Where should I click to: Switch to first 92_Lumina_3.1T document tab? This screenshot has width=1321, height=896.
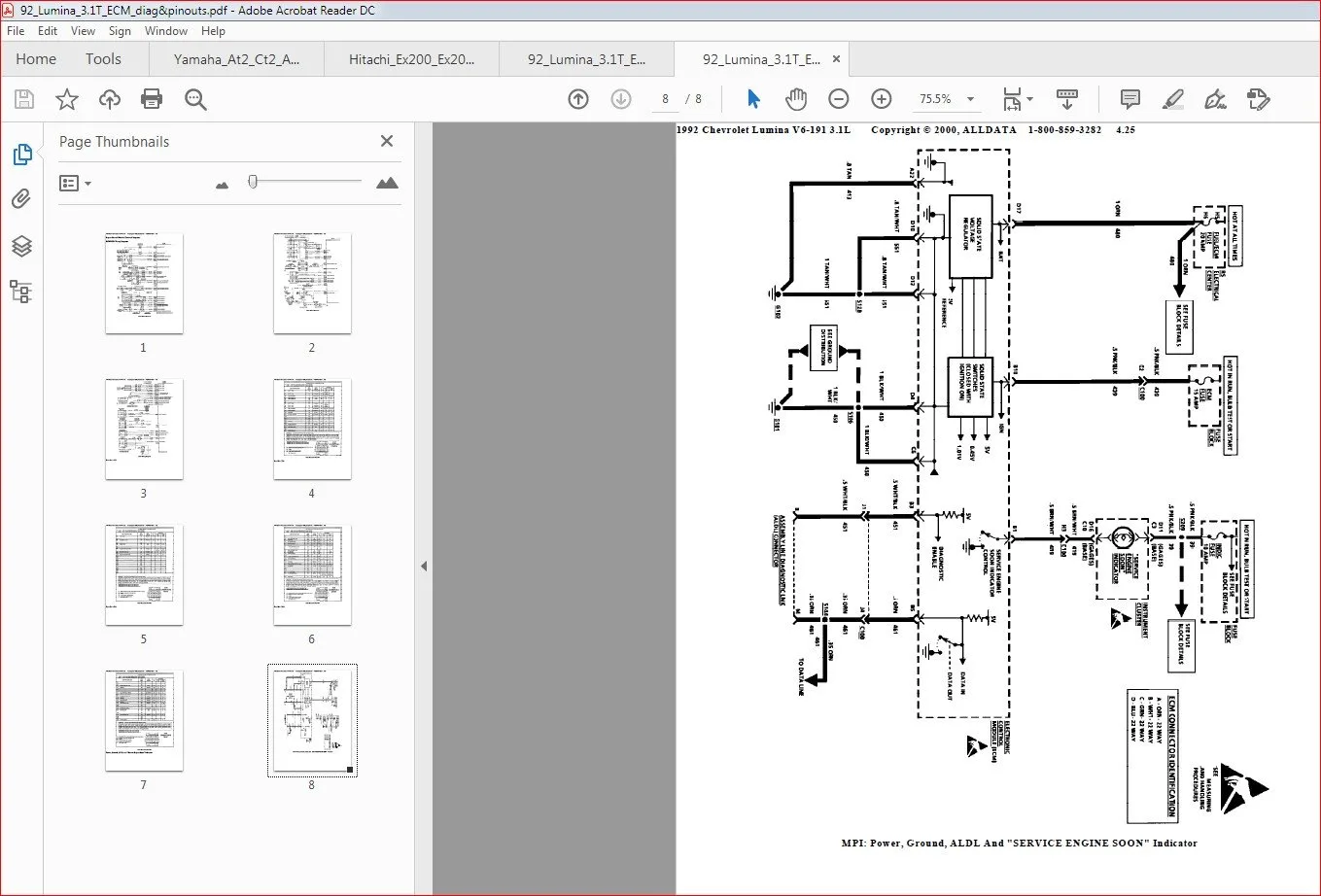click(586, 59)
